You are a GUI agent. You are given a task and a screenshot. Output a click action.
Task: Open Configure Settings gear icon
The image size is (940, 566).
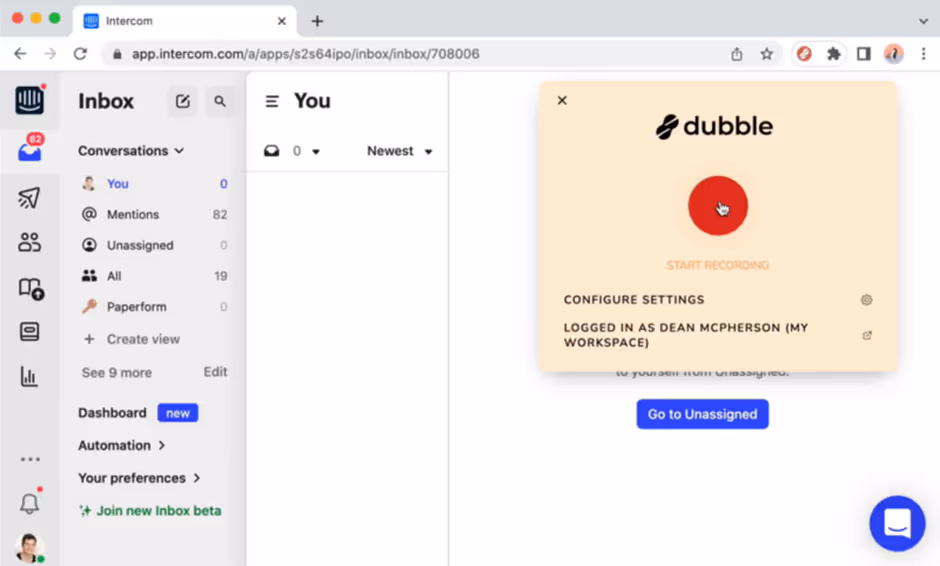pyautogui.click(x=866, y=300)
